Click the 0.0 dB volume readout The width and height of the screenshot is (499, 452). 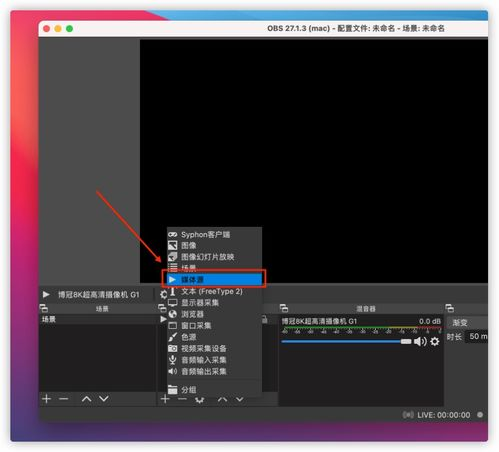coord(430,321)
